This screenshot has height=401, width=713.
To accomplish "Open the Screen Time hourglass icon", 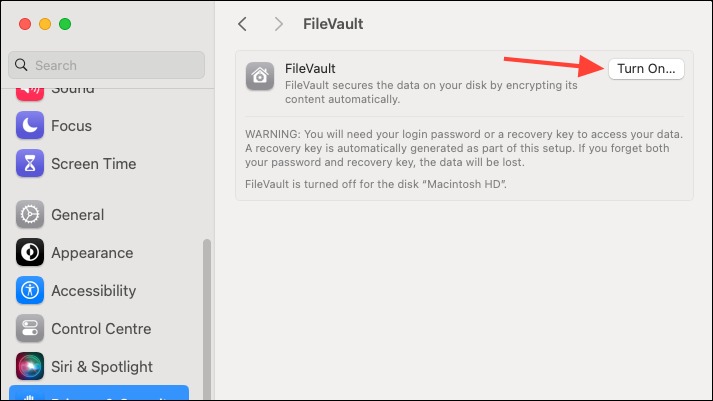I will point(30,163).
